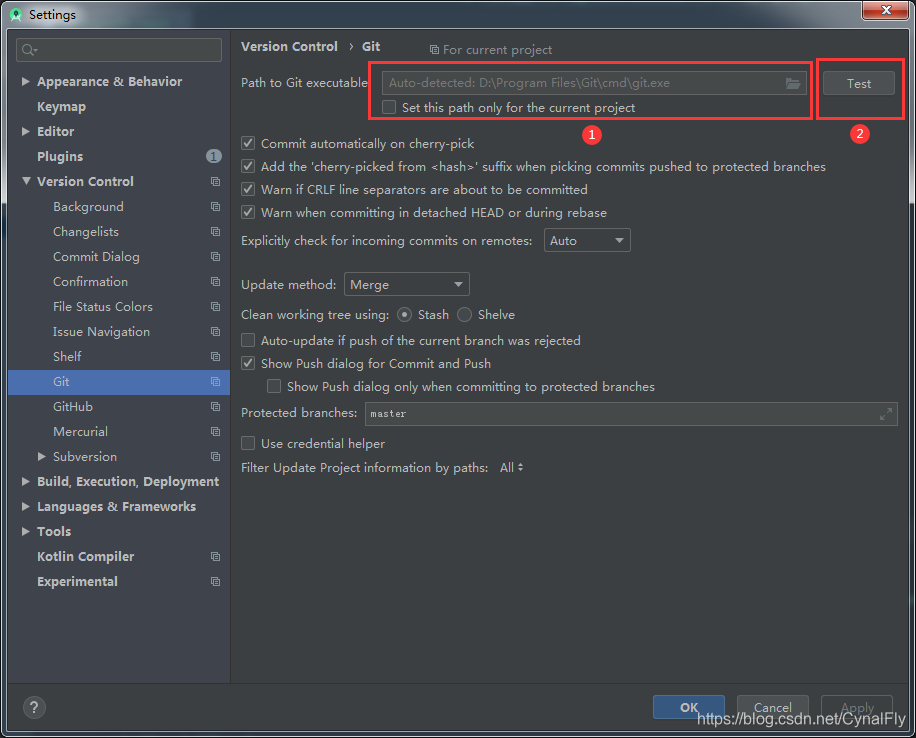Expand the Editor section arrow
This screenshot has height=738, width=916.
coord(26,131)
